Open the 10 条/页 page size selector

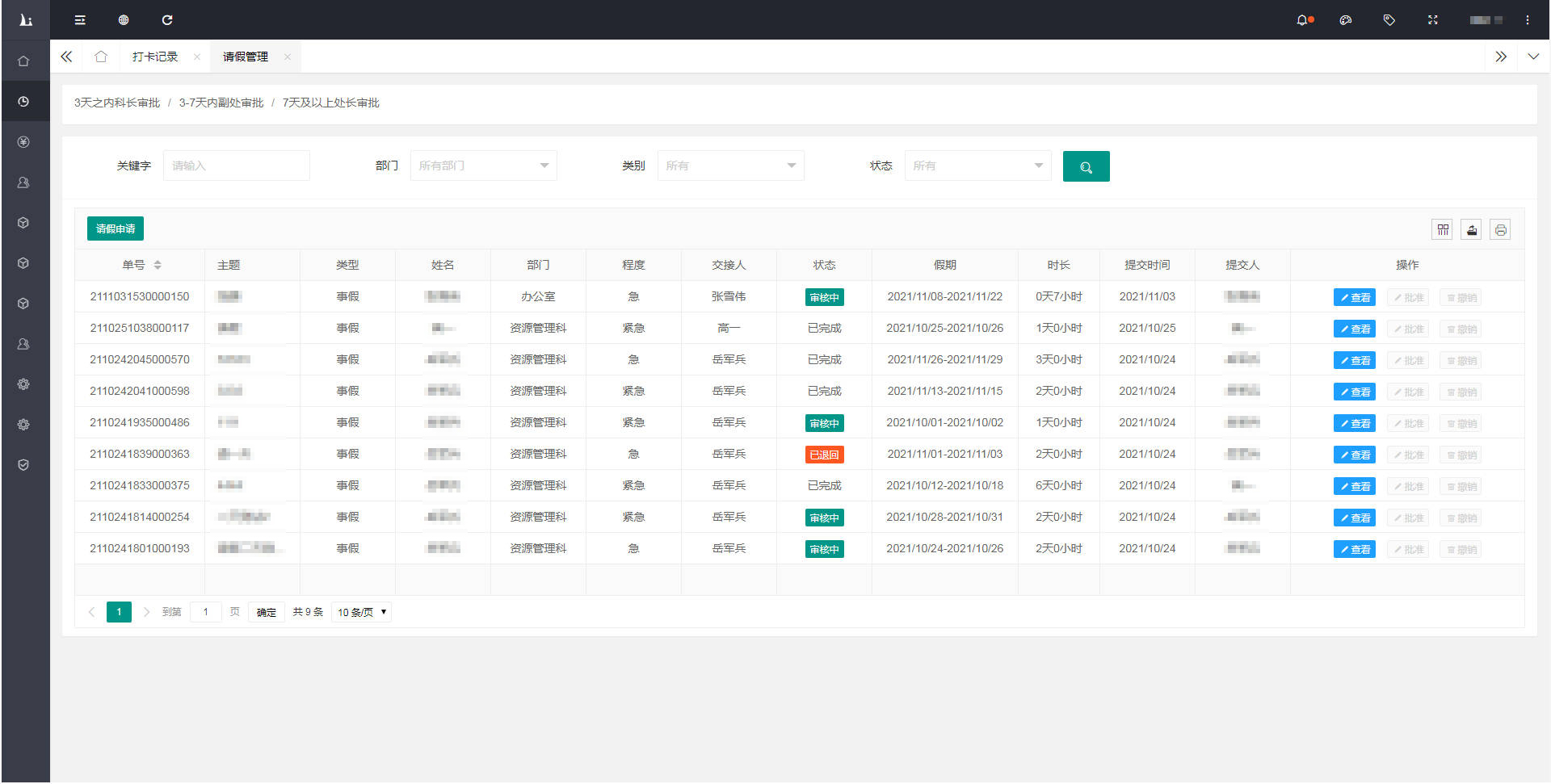coord(361,612)
